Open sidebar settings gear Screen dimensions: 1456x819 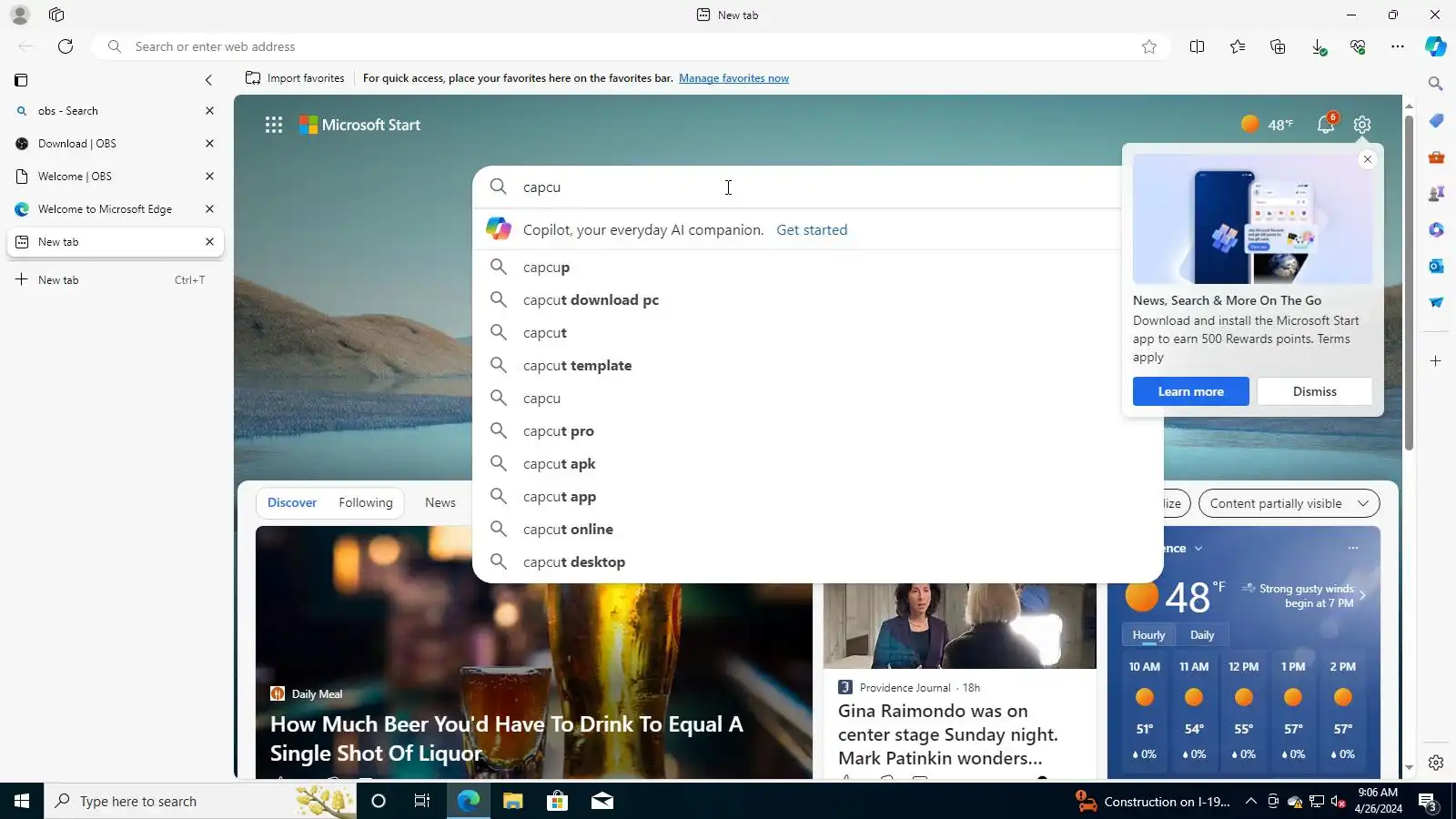1436,763
